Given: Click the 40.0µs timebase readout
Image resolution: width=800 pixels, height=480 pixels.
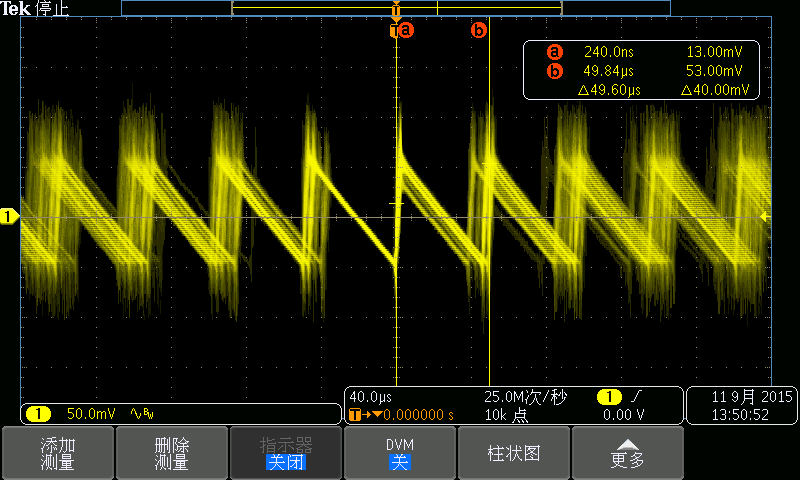Looking at the screenshot, I should point(370,397).
